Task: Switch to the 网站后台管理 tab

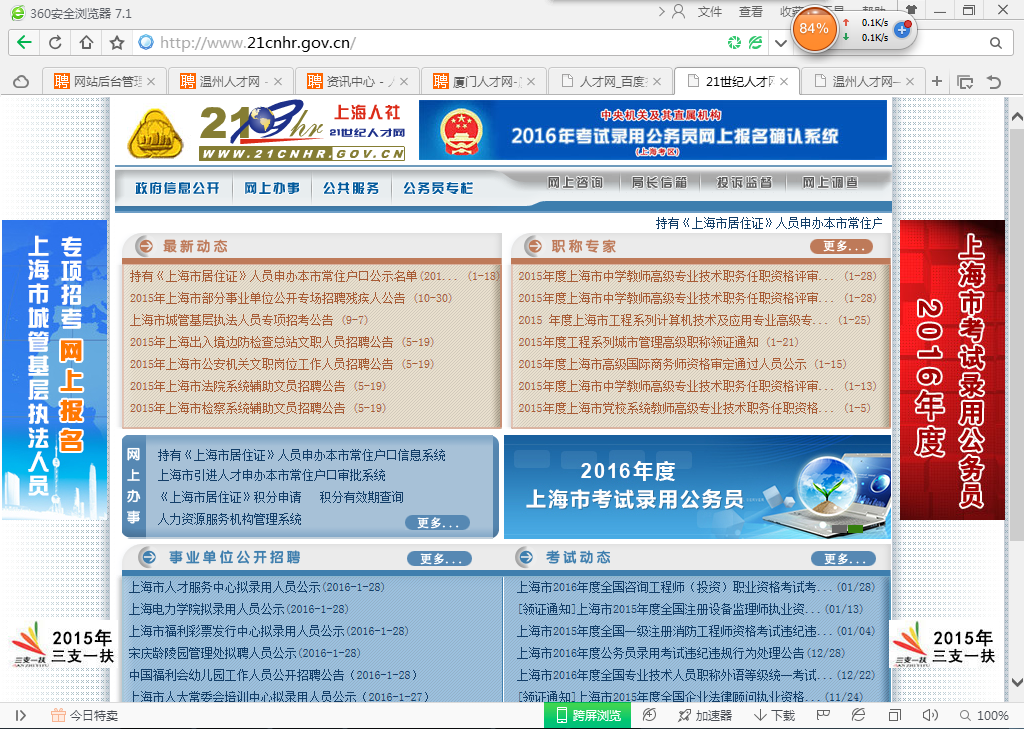Action: coord(103,82)
